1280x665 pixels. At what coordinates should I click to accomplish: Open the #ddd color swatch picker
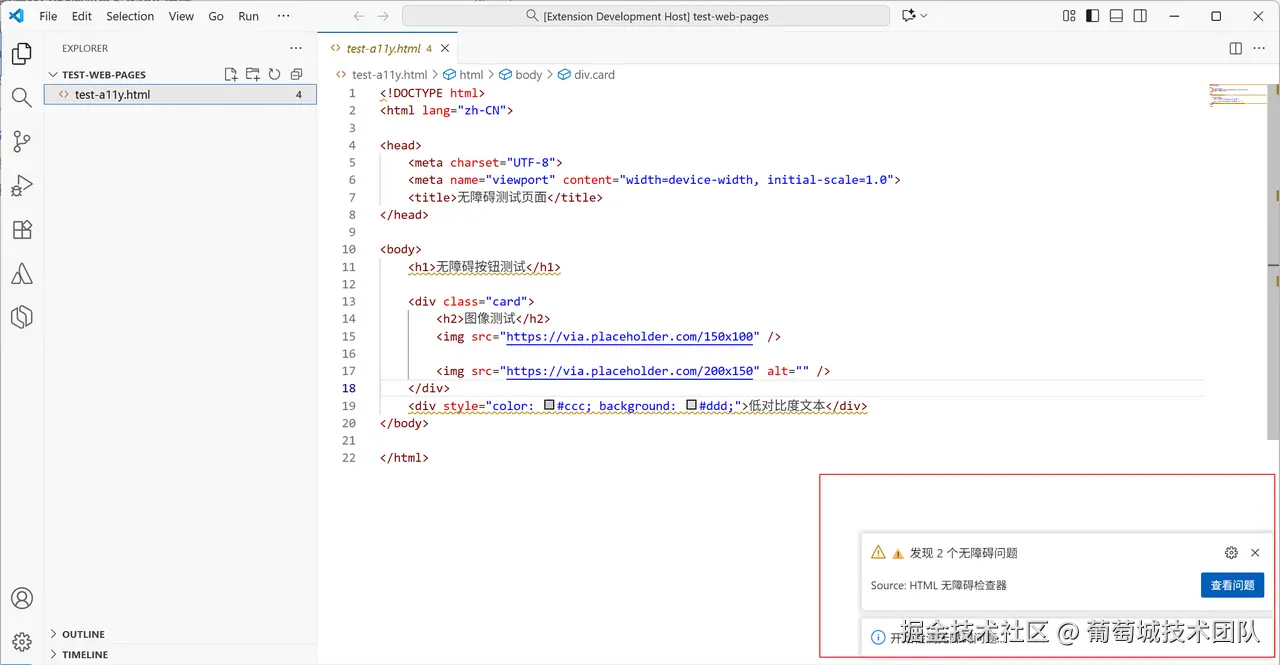pyautogui.click(x=691, y=405)
